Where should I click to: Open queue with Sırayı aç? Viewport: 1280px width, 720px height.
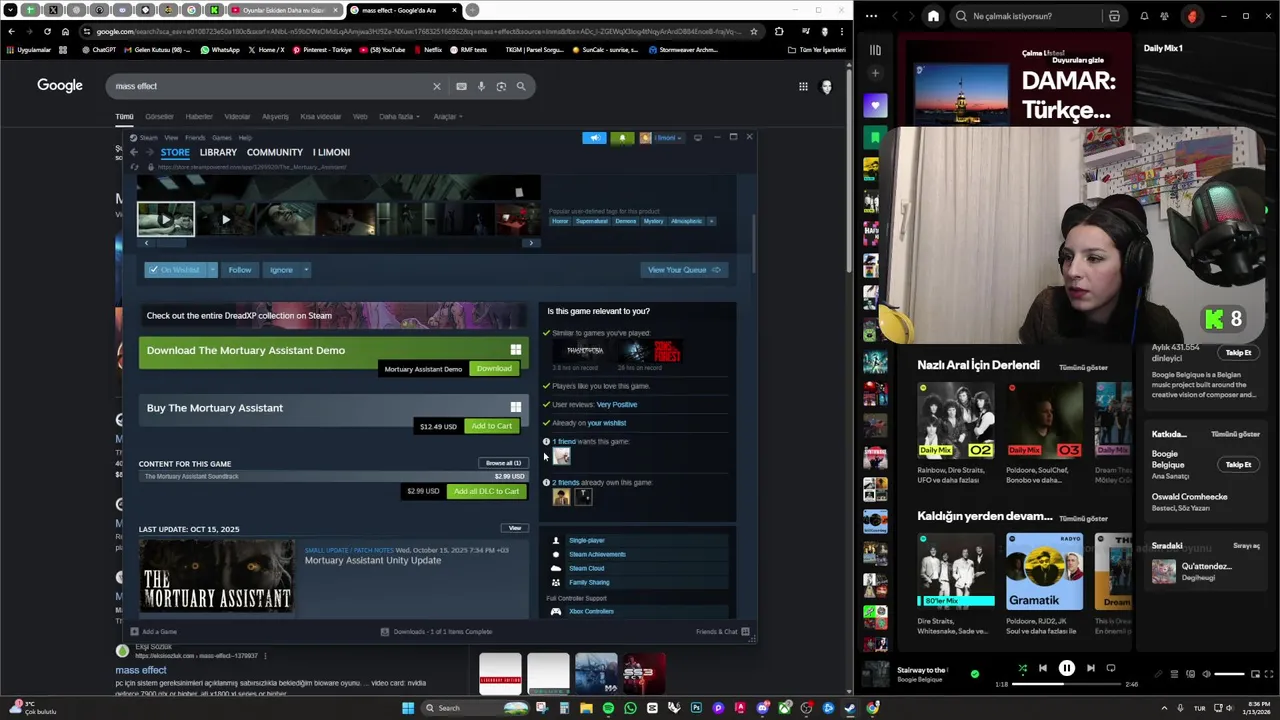[x=1246, y=546]
